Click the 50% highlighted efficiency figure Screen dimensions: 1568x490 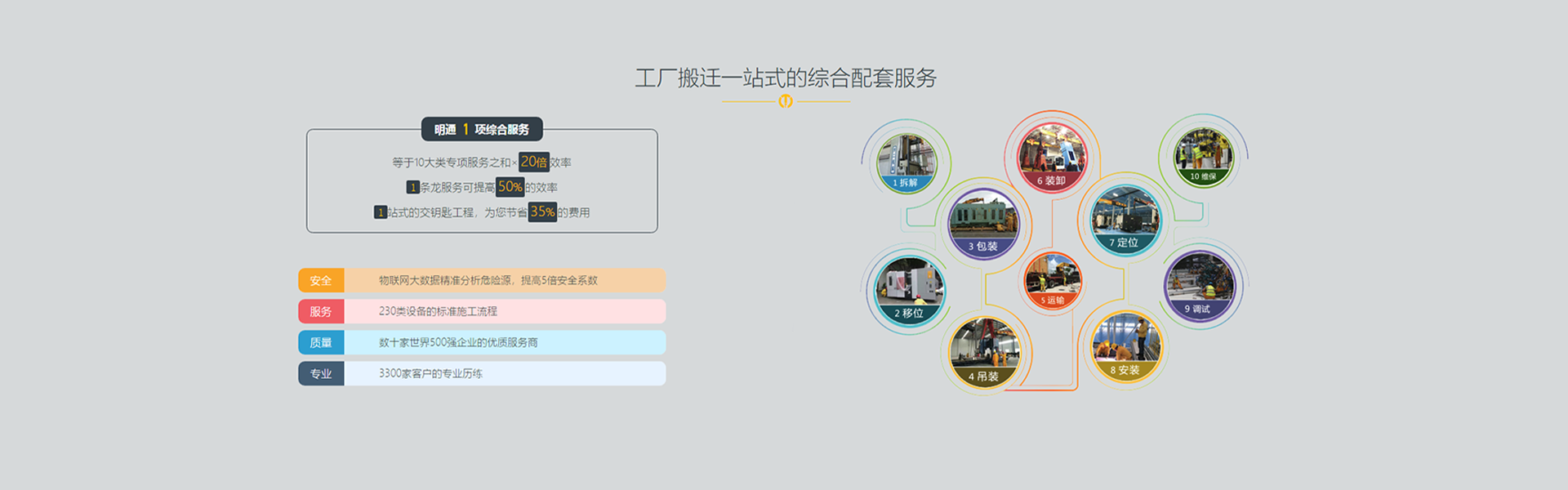[510, 187]
